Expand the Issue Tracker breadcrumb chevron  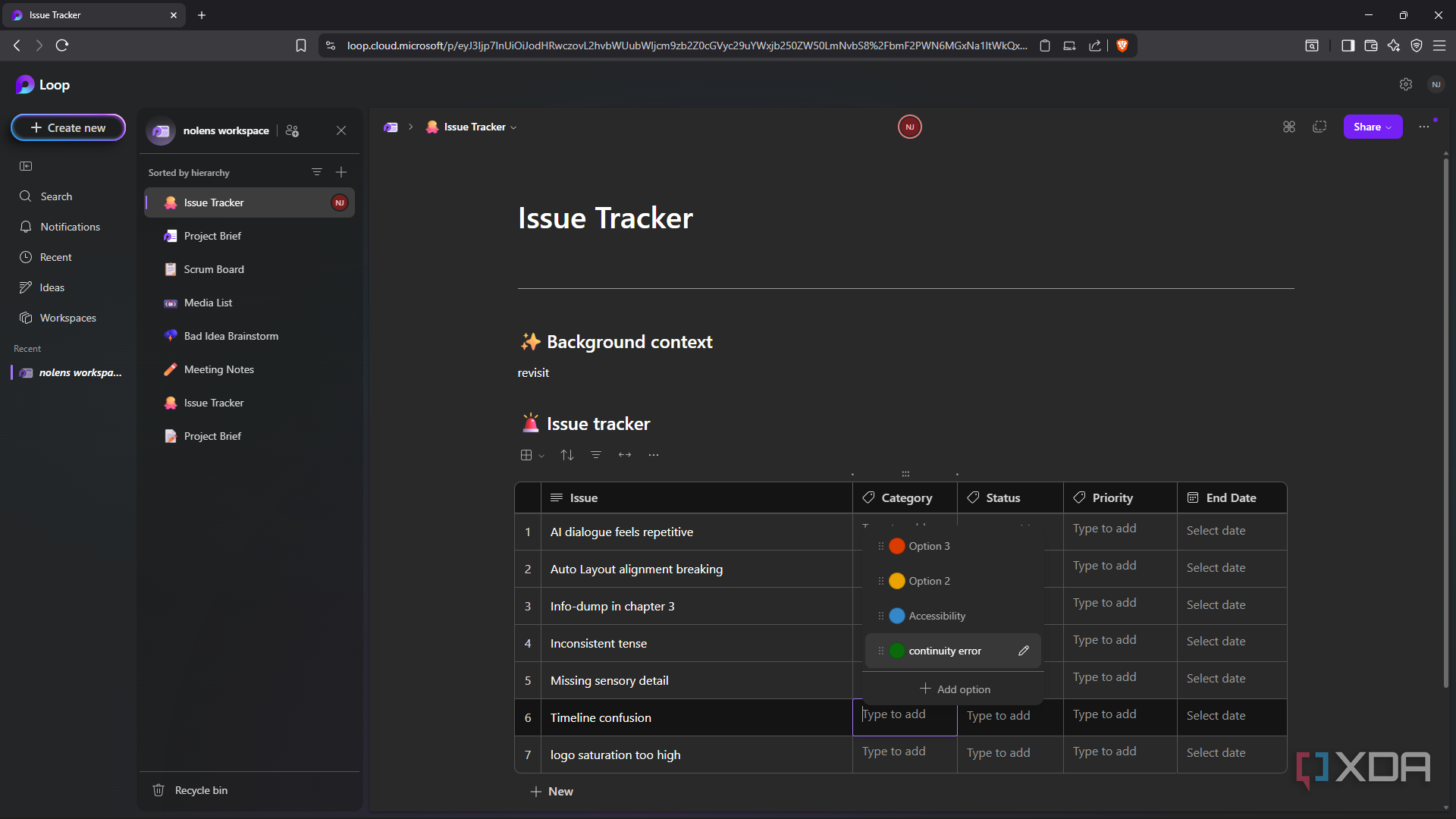point(514,127)
